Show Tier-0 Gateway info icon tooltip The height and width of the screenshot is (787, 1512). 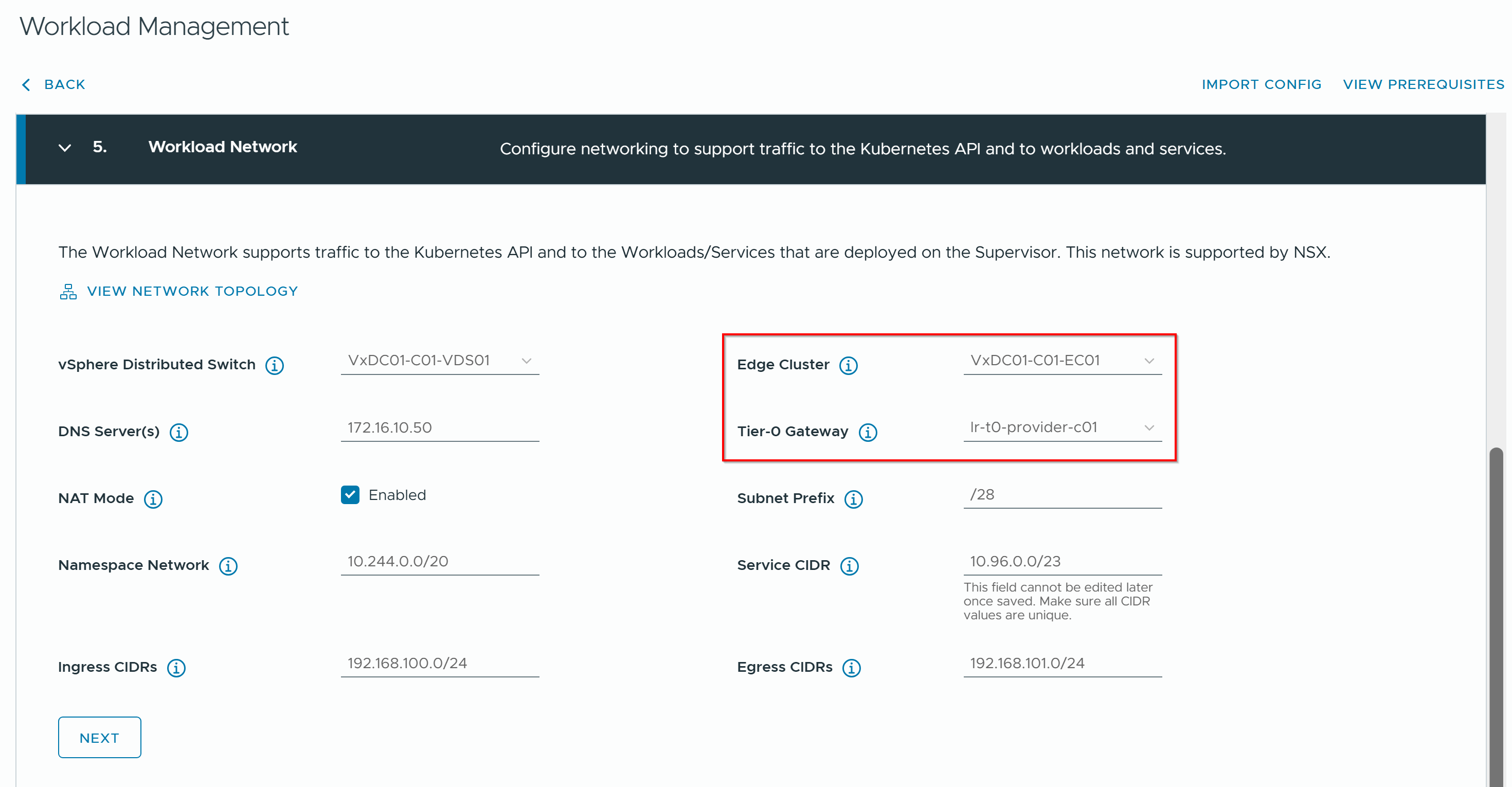coord(868,432)
